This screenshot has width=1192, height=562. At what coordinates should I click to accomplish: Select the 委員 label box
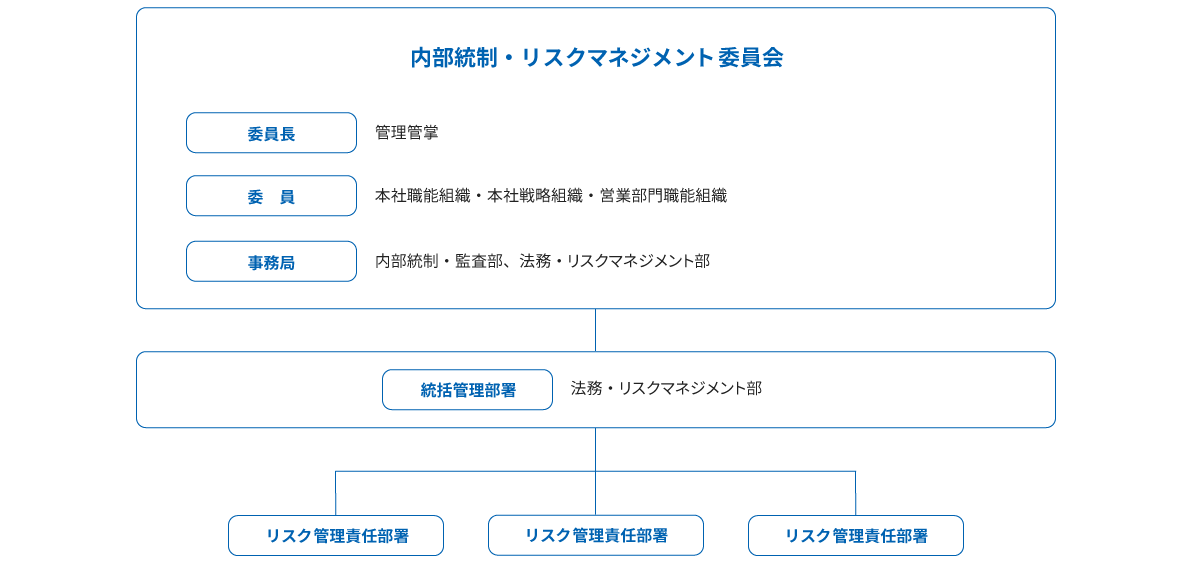(x=271, y=196)
